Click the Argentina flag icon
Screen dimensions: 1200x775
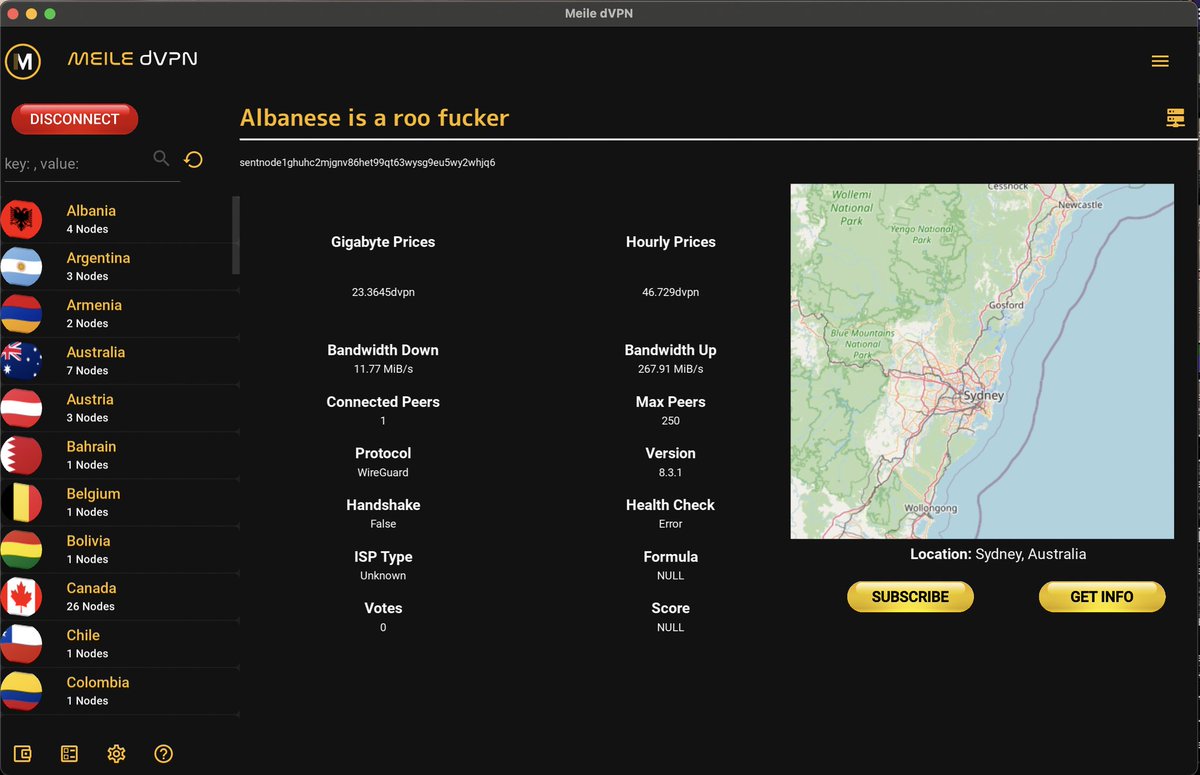click(x=21, y=266)
